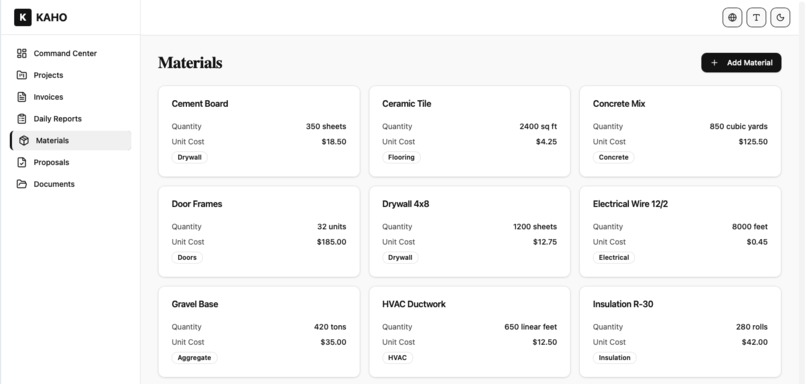The height and width of the screenshot is (384, 806).
Task: Open the Concrete Mix card title
Action: tap(619, 104)
